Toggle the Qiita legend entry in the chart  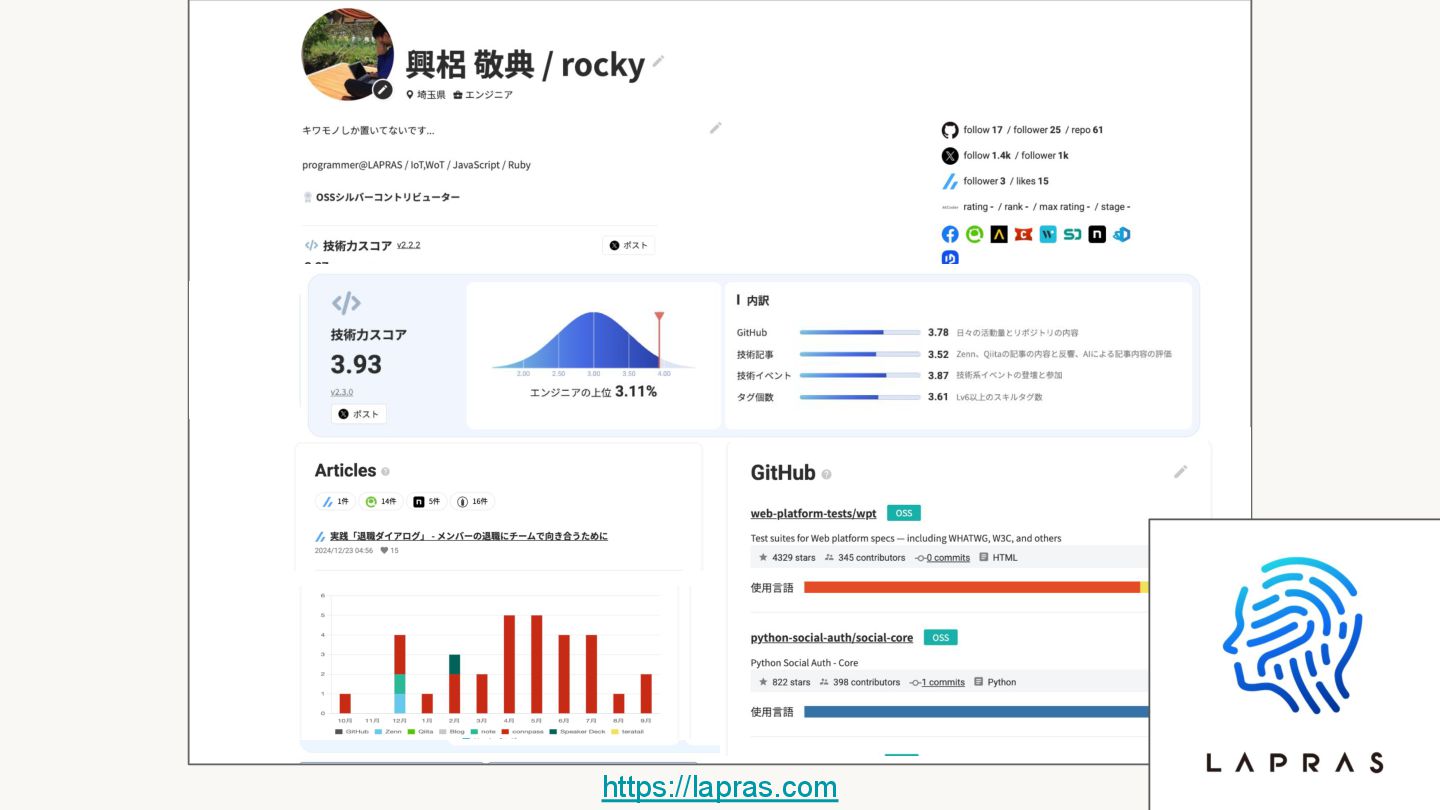[x=420, y=732]
